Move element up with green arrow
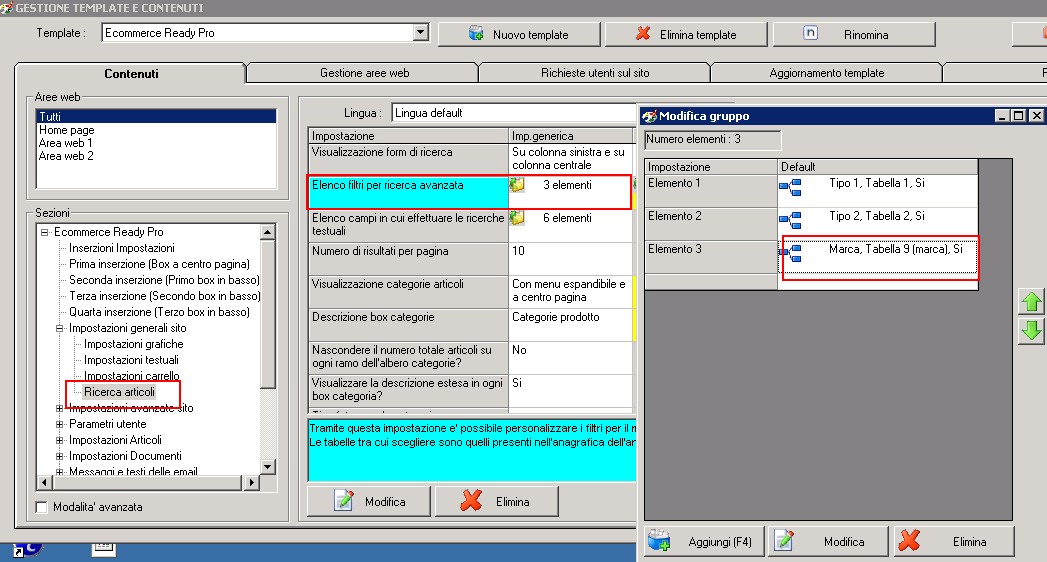Screen dimensions: 1047x562 coord(1032,302)
